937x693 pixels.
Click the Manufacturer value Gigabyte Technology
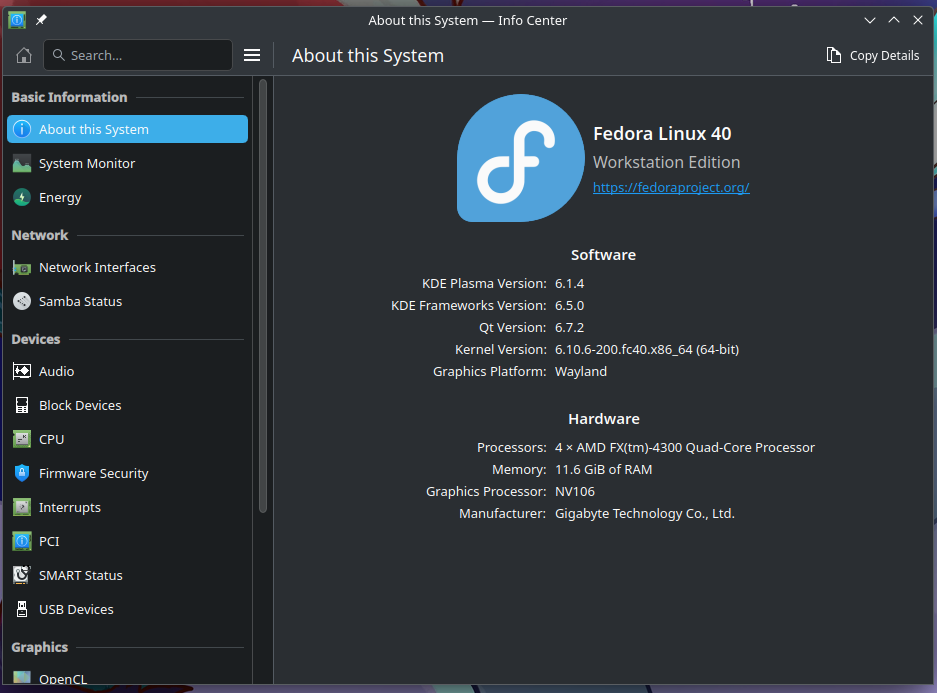pyautogui.click(x=645, y=514)
